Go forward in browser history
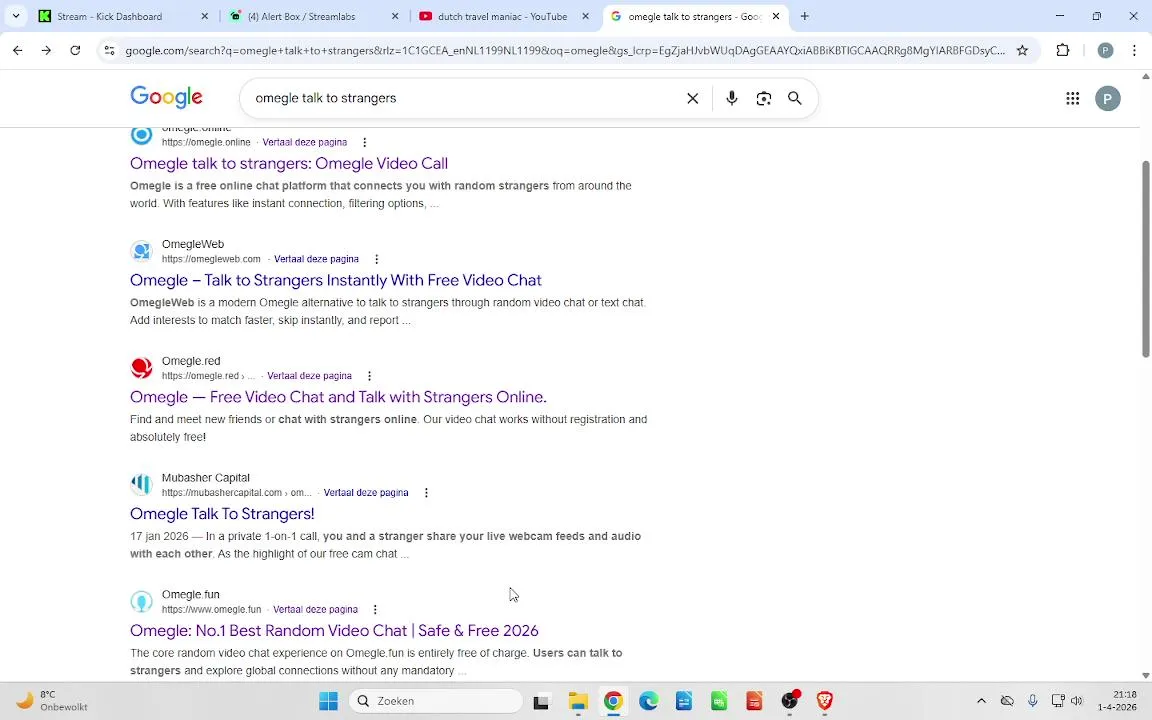 point(46,51)
